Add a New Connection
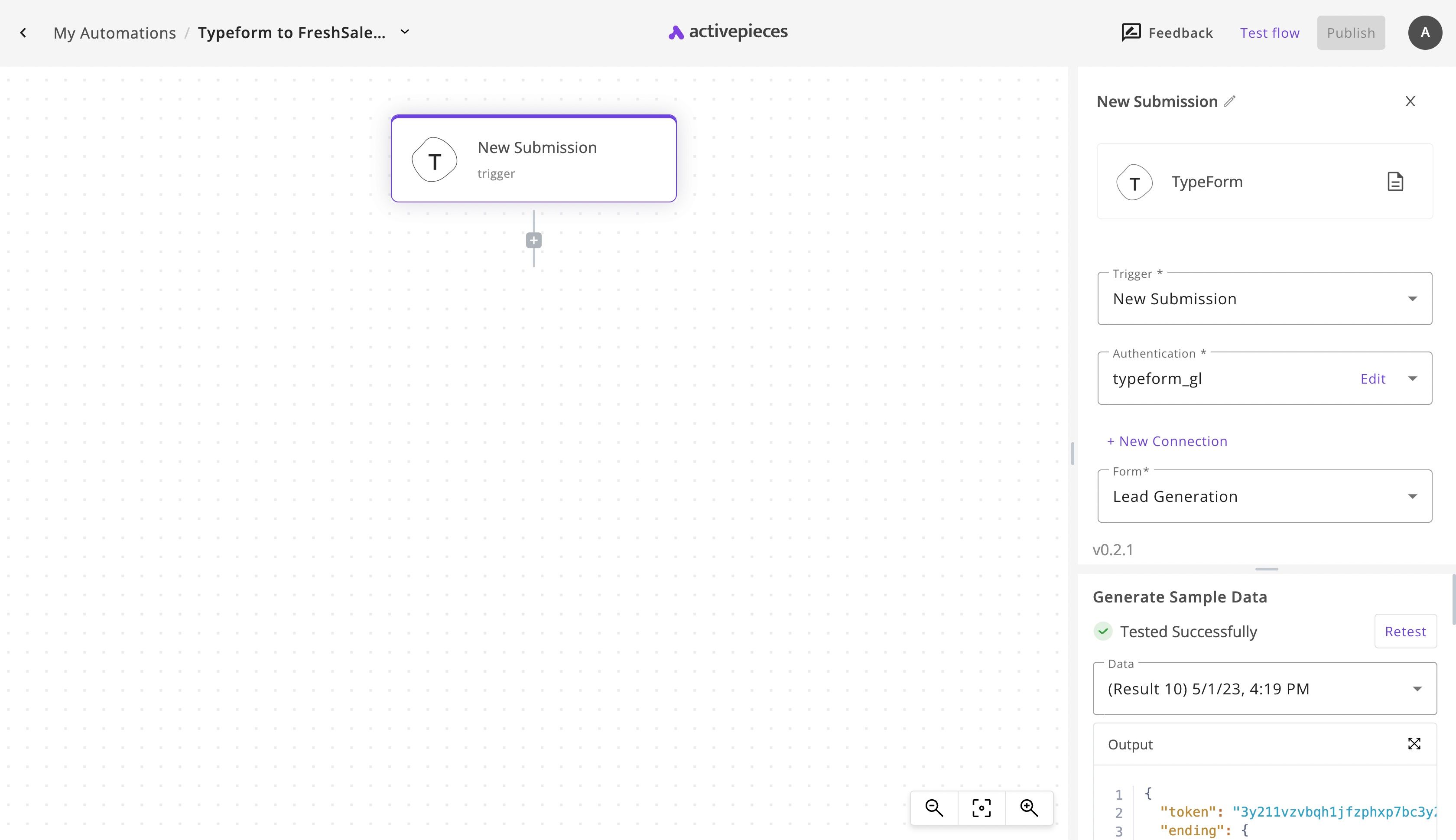Screen dimensions: 1456x840 [1167, 441]
